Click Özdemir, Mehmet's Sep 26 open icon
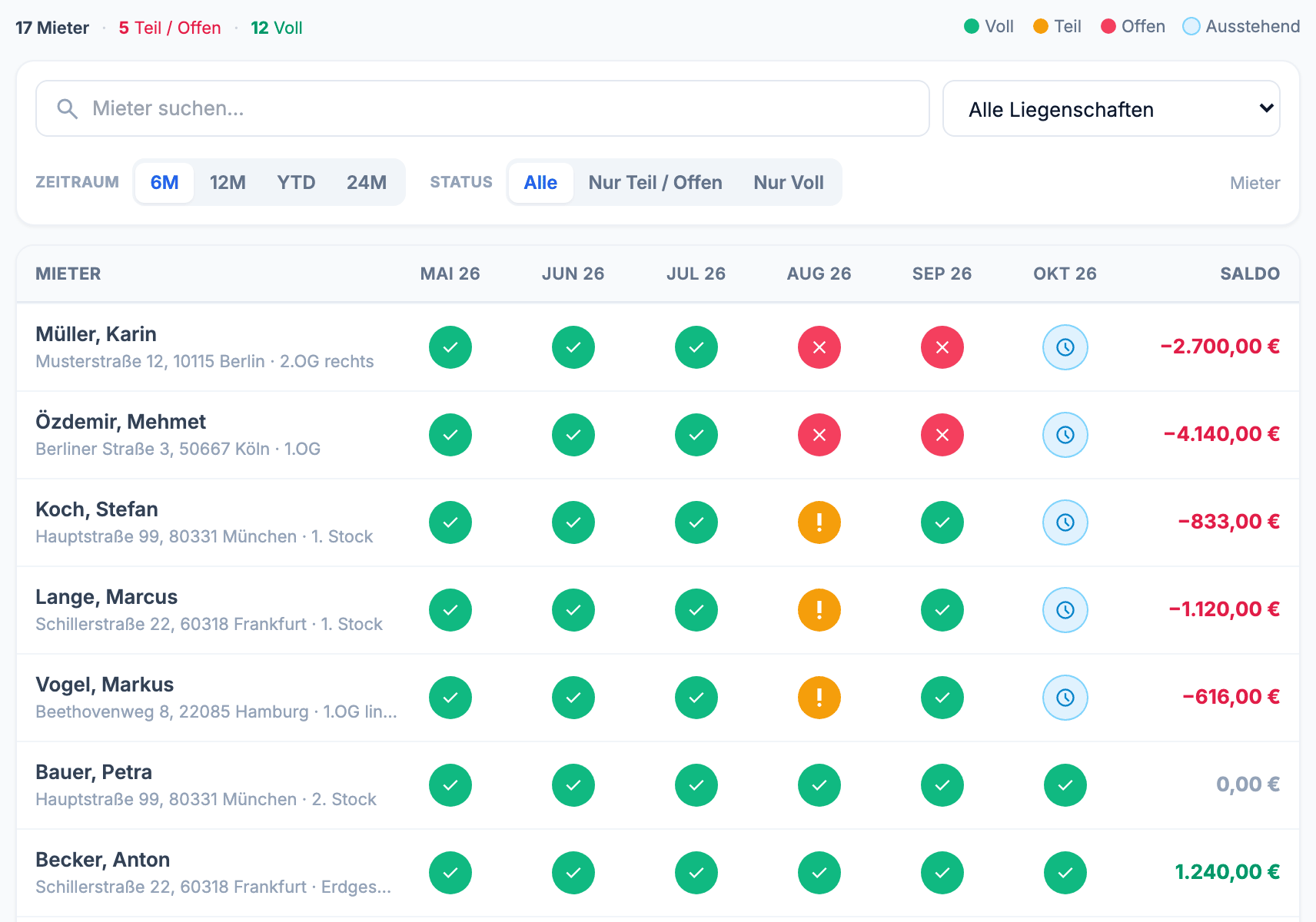The width and height of the screenshot is (1316, 922). click(x=942, y=435)
